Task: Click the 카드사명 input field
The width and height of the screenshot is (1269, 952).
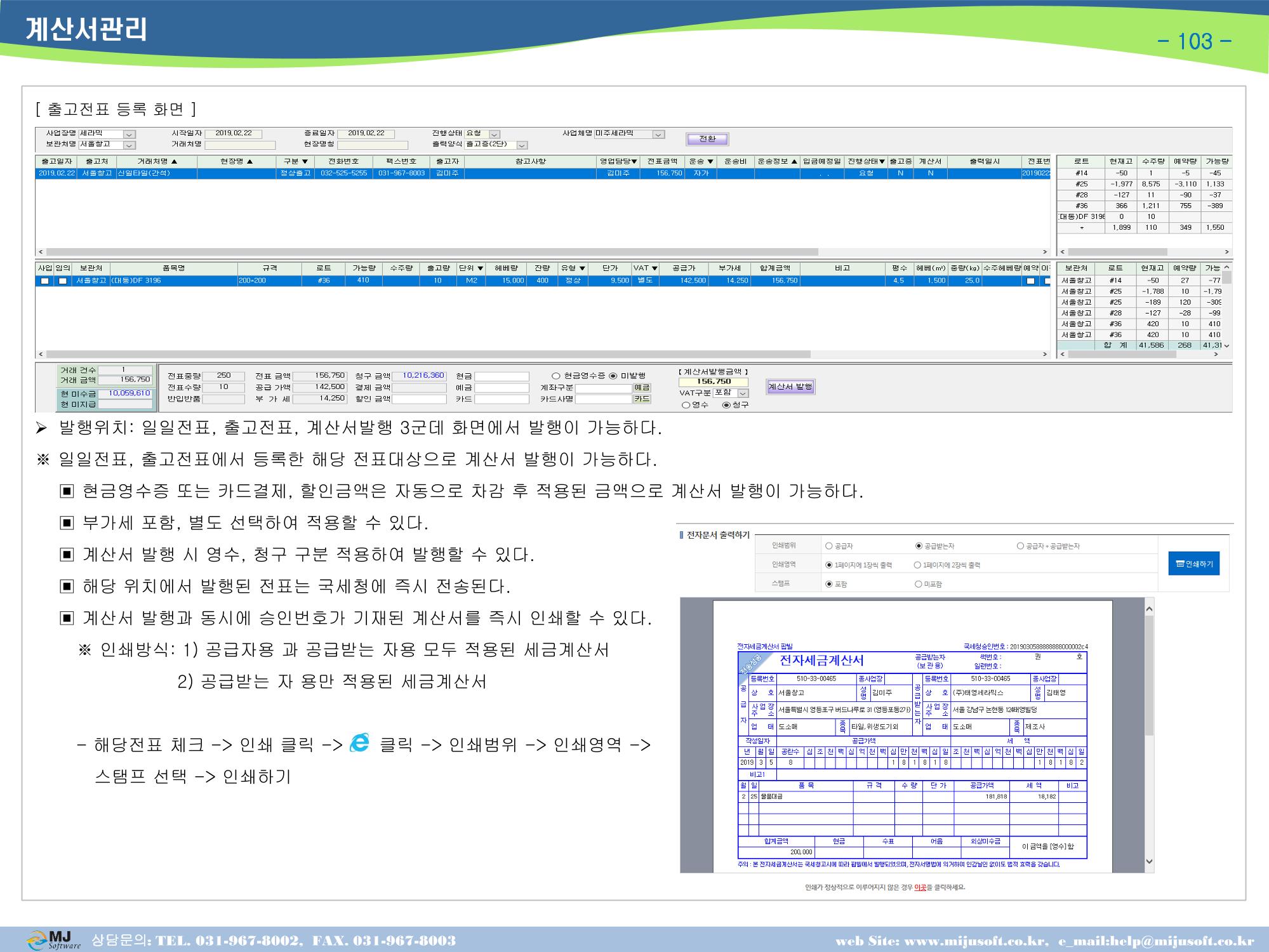Action: [604, 399]
